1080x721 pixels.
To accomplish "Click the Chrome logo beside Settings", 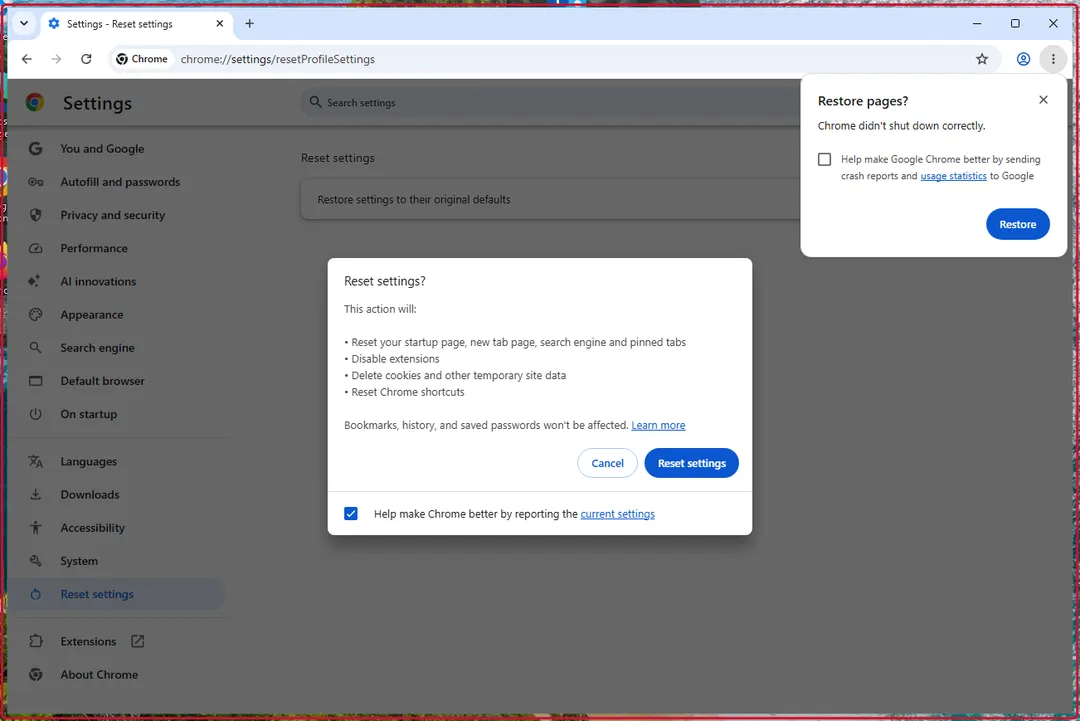I will [x=34, y=103].
